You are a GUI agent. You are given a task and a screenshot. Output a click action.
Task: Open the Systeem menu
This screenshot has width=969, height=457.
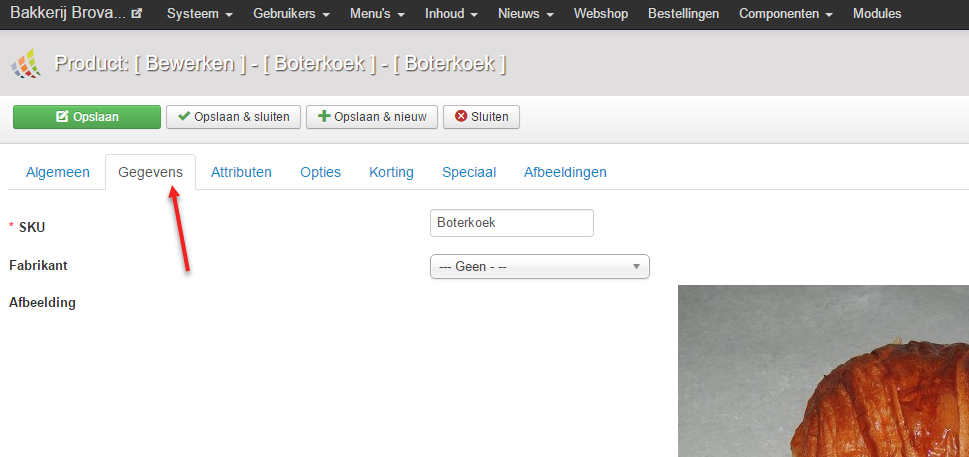point(200,14)
